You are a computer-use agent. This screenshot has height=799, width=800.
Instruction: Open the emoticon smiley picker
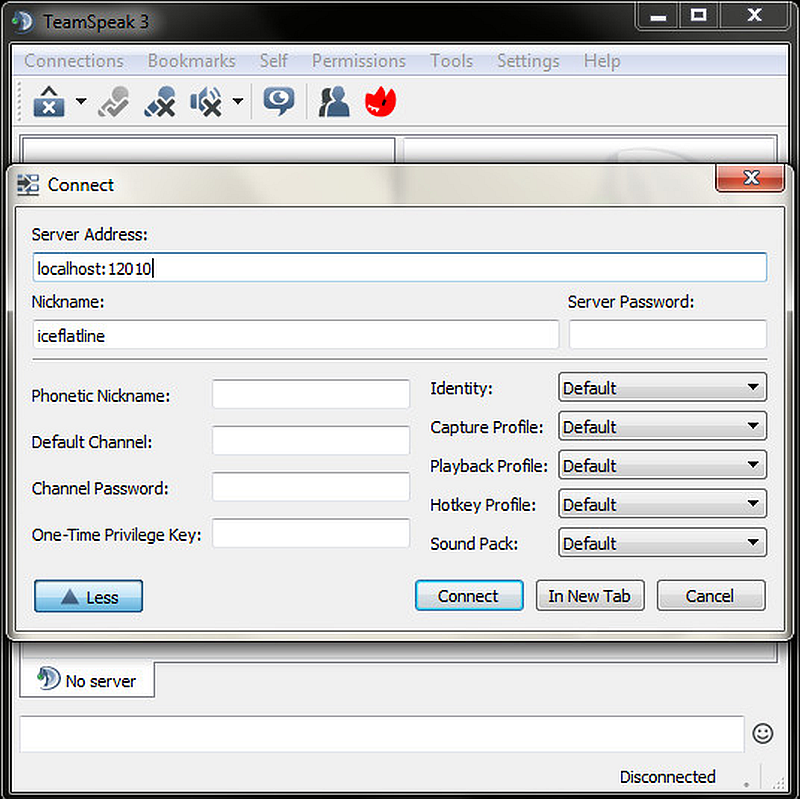763,733
